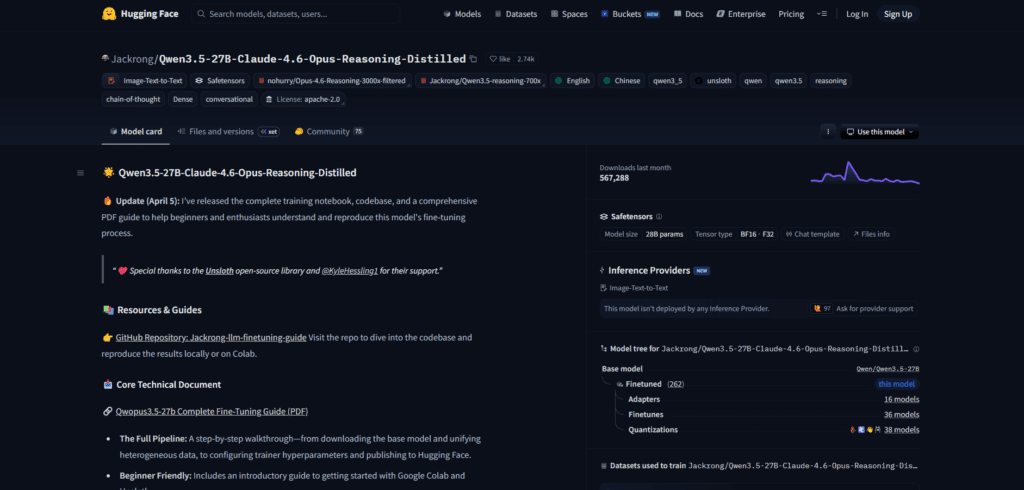Click the search models input field
The image size is (1024, 490).
click(x=296, y=14)
